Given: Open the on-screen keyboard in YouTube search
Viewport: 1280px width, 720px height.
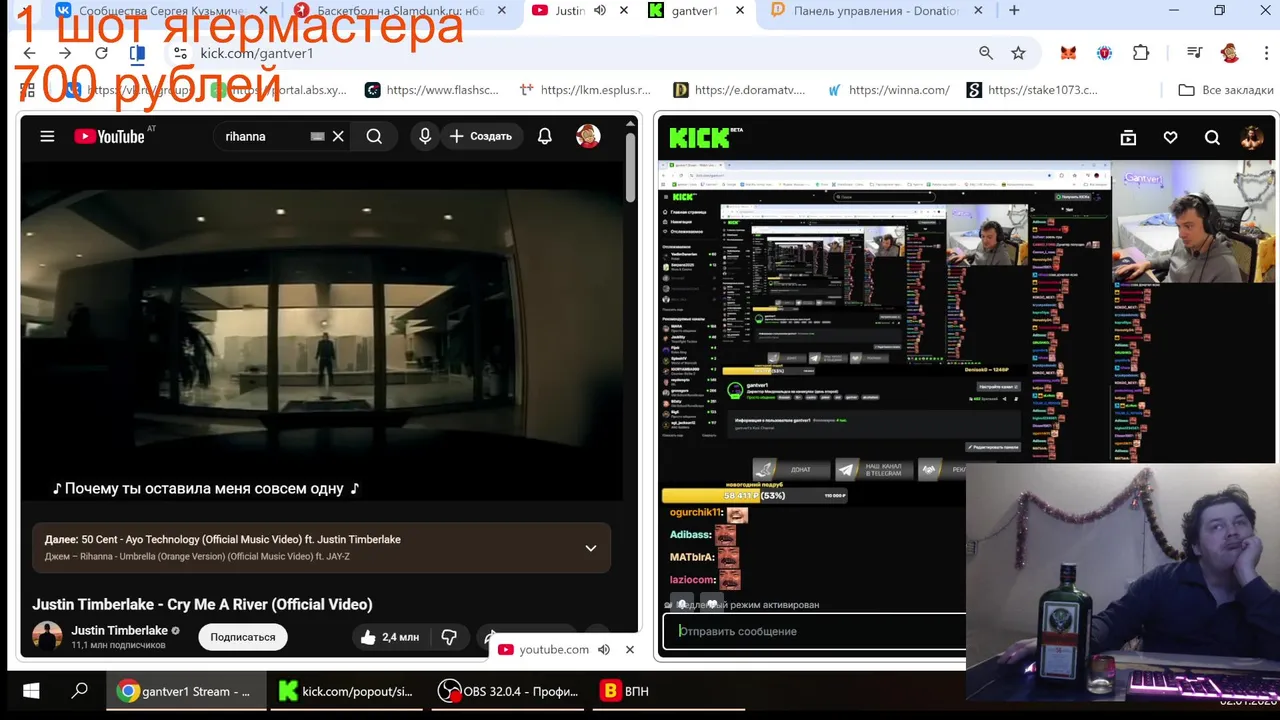Looking at the screenshot, I should pyautogui.click(x=318, y=136).
